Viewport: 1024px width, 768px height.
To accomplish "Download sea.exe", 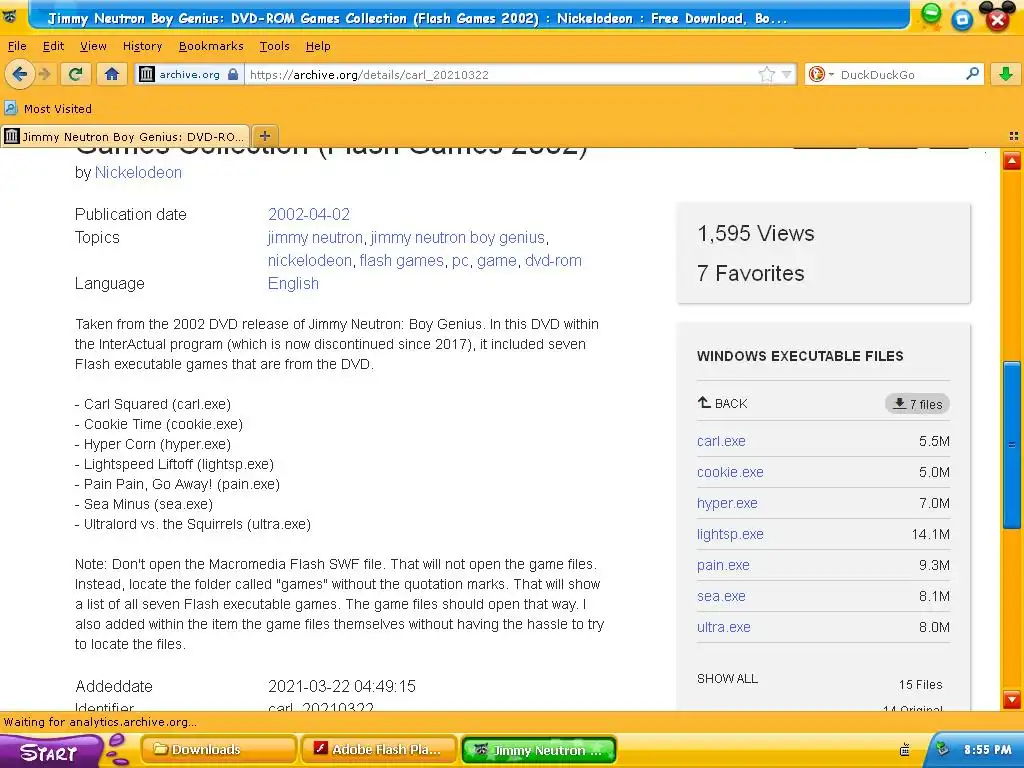I will [x=721, y=596].
